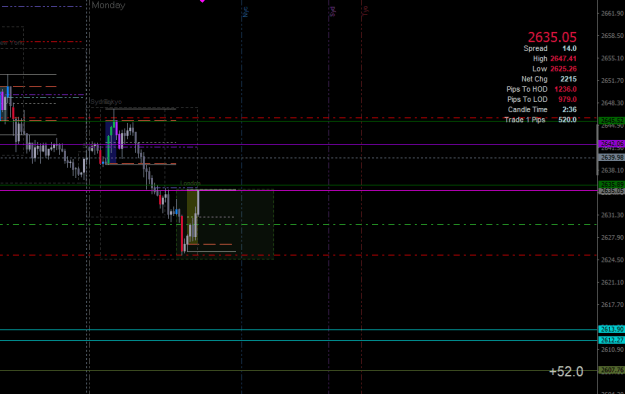Select the purple 2642.05 price label
The image size is (625, 394).
pyautogui.click(x=611, y=144)
